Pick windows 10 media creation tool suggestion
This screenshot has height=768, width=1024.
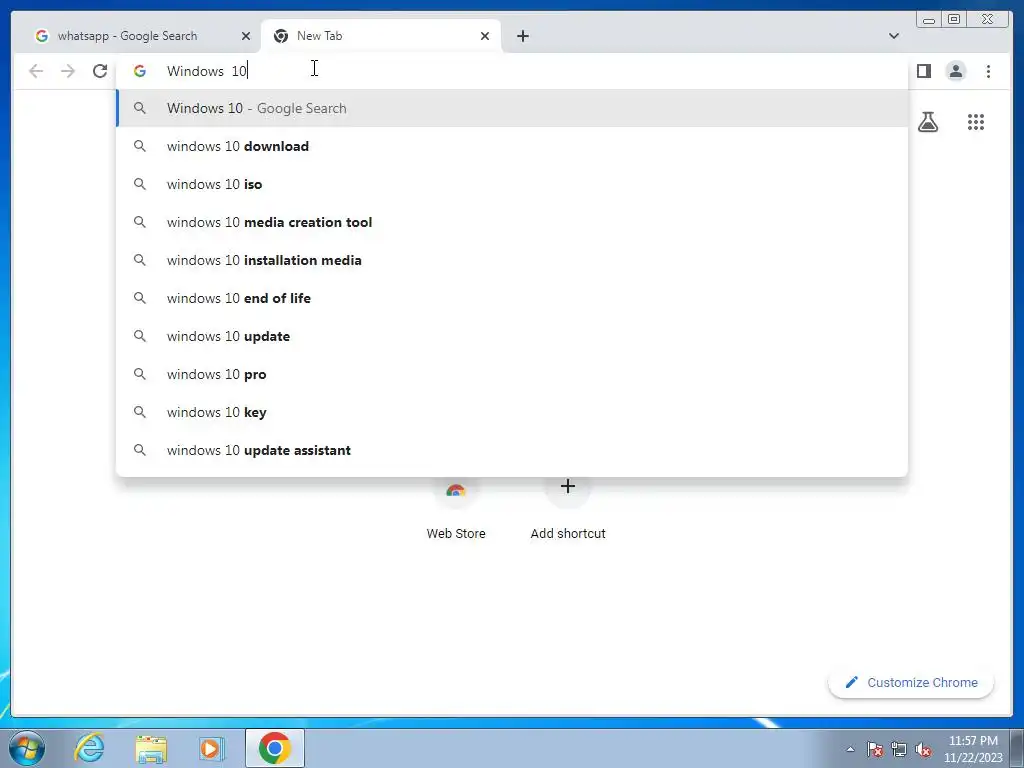click(x=512, y=222)
